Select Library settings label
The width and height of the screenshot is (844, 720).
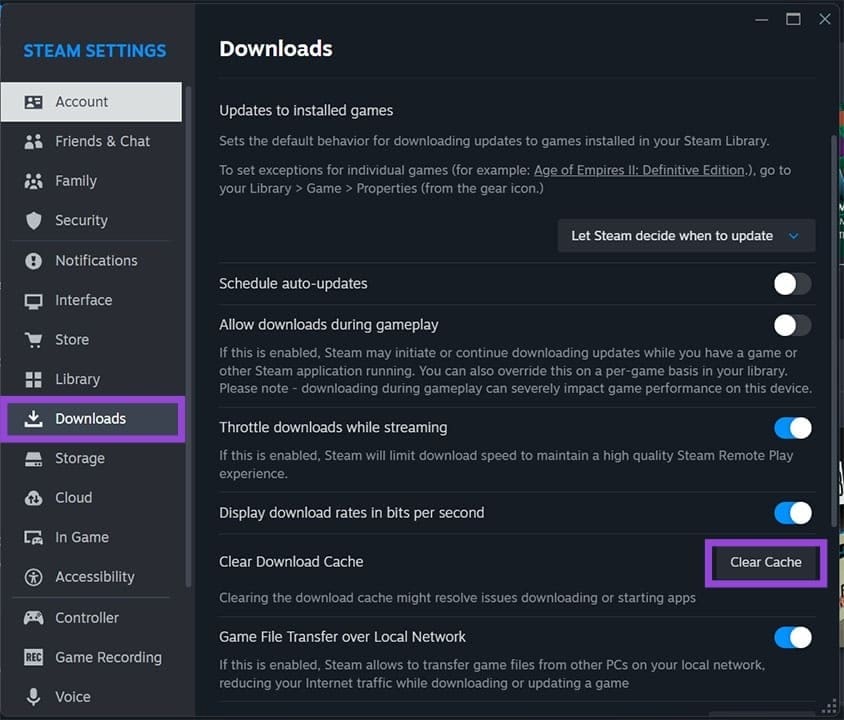(x=78, y=379)
